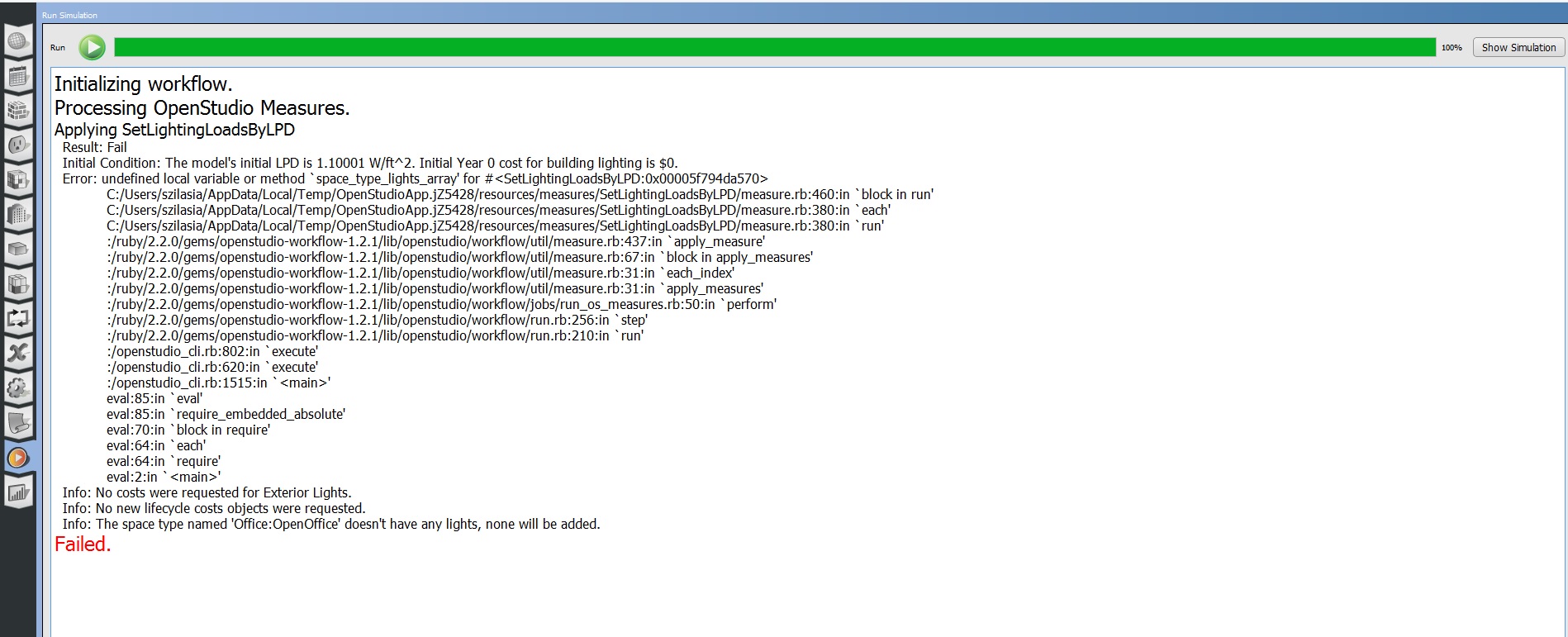
Task: Open the HVAC Systems loop tab
Action: (18, 318)
